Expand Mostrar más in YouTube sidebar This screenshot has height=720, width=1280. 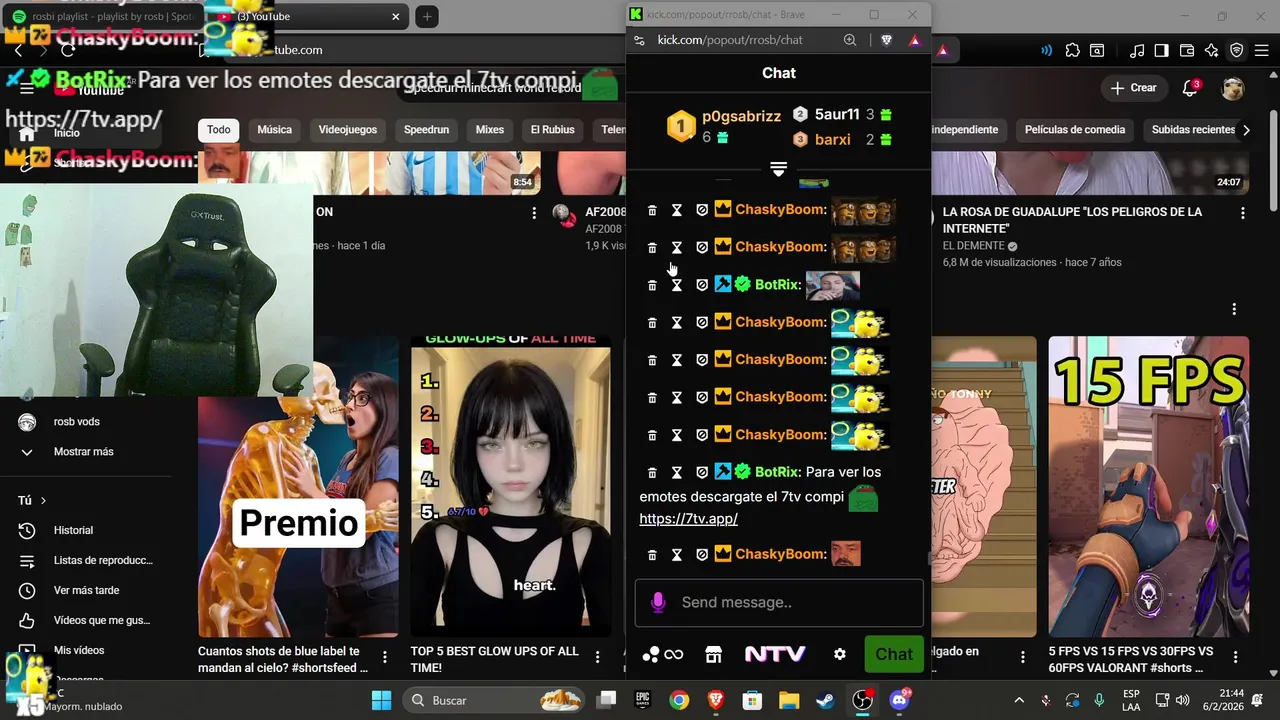tap(85, 452)
